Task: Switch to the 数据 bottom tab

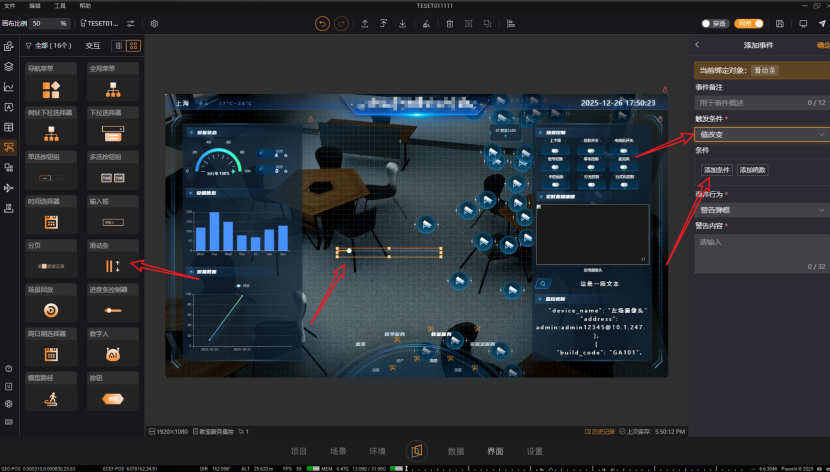Action: pos(456,451)
